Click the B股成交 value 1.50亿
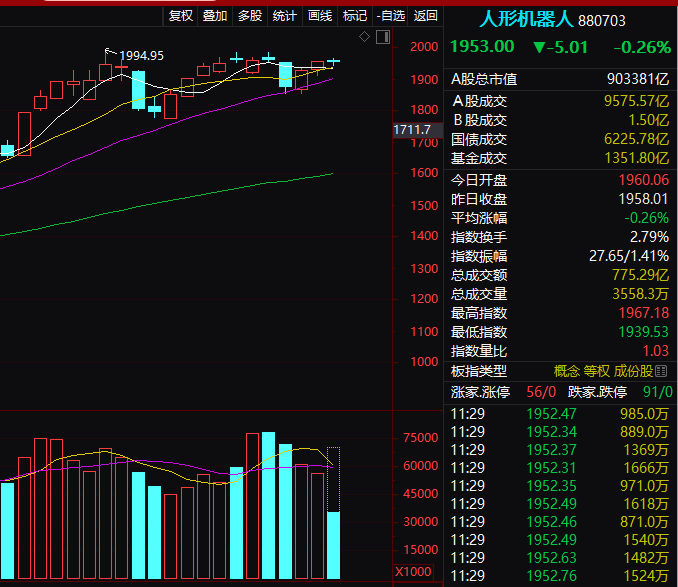 (x=648, y=120)
